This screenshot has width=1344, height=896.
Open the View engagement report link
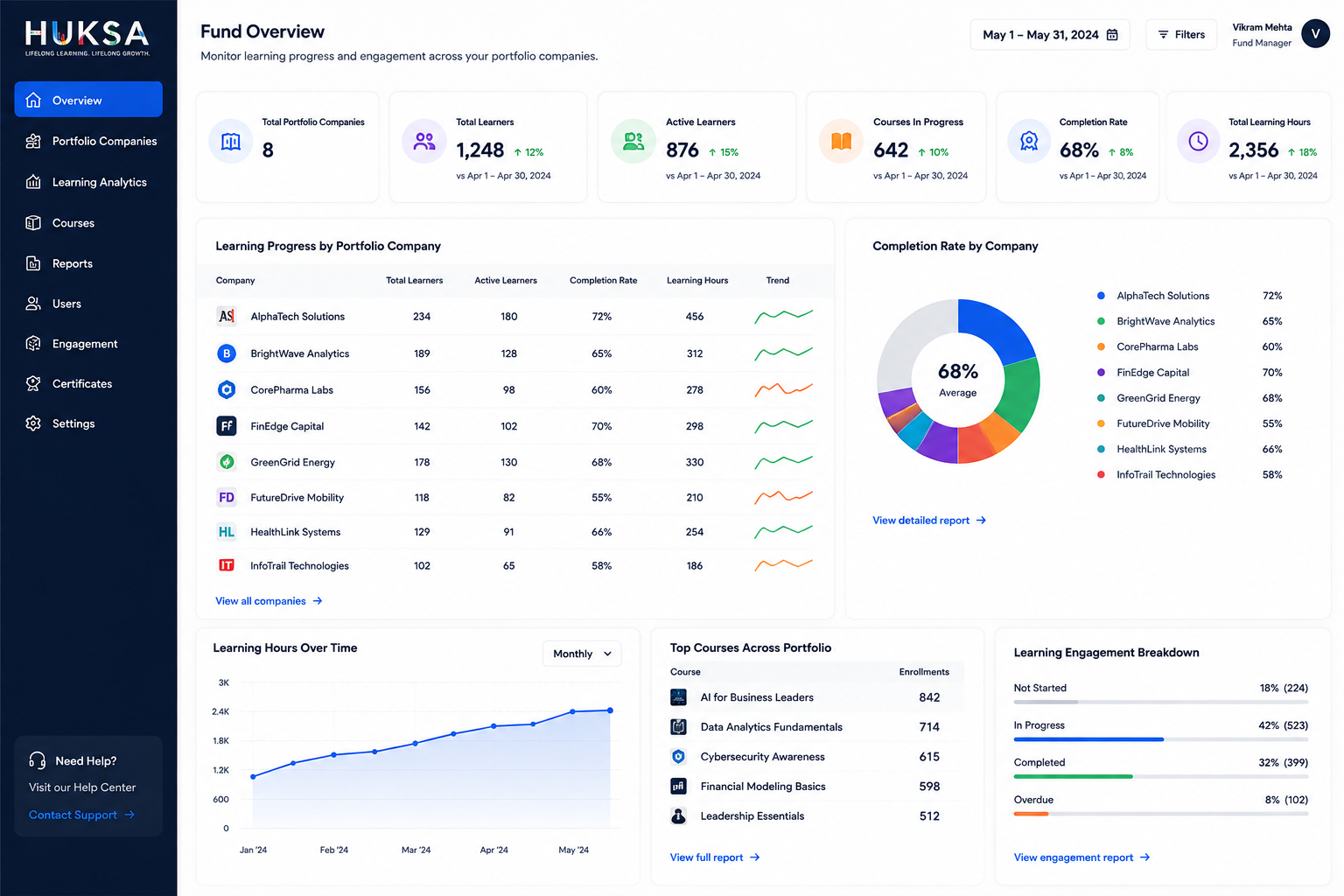pyautogui.click(x=1081, y=857)
